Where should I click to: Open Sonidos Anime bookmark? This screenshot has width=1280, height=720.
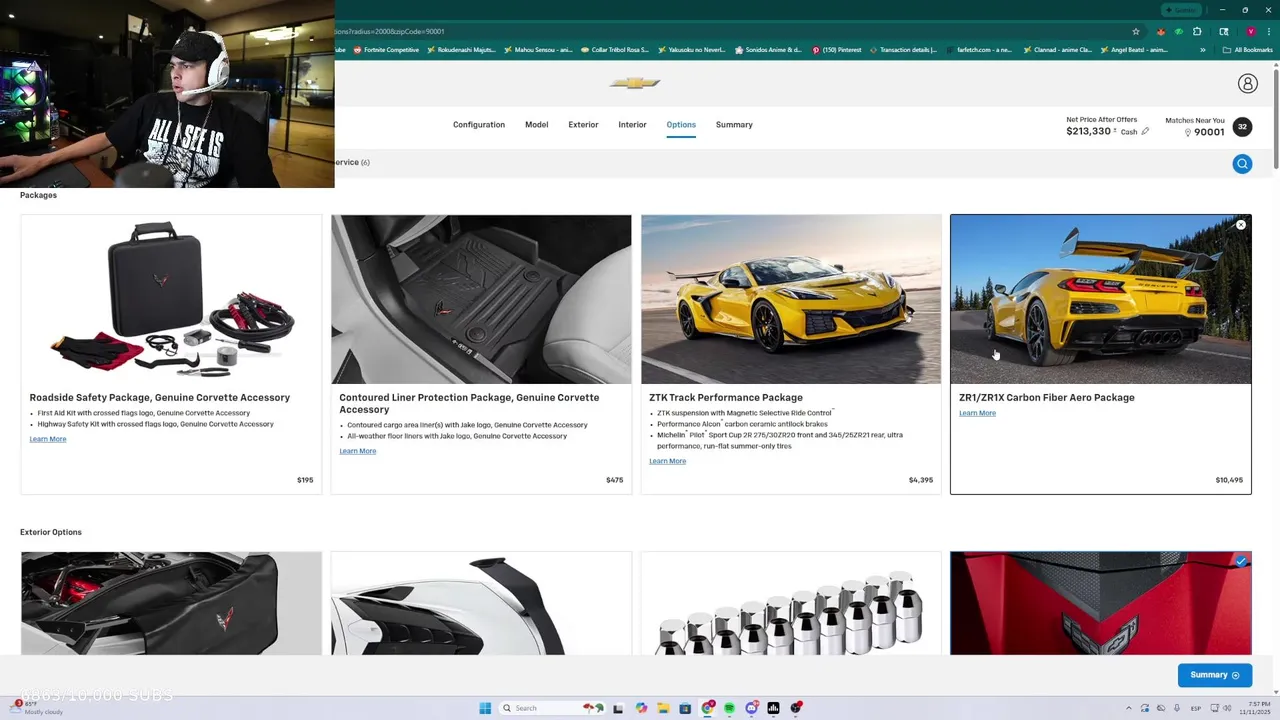(x=768, y=50)
